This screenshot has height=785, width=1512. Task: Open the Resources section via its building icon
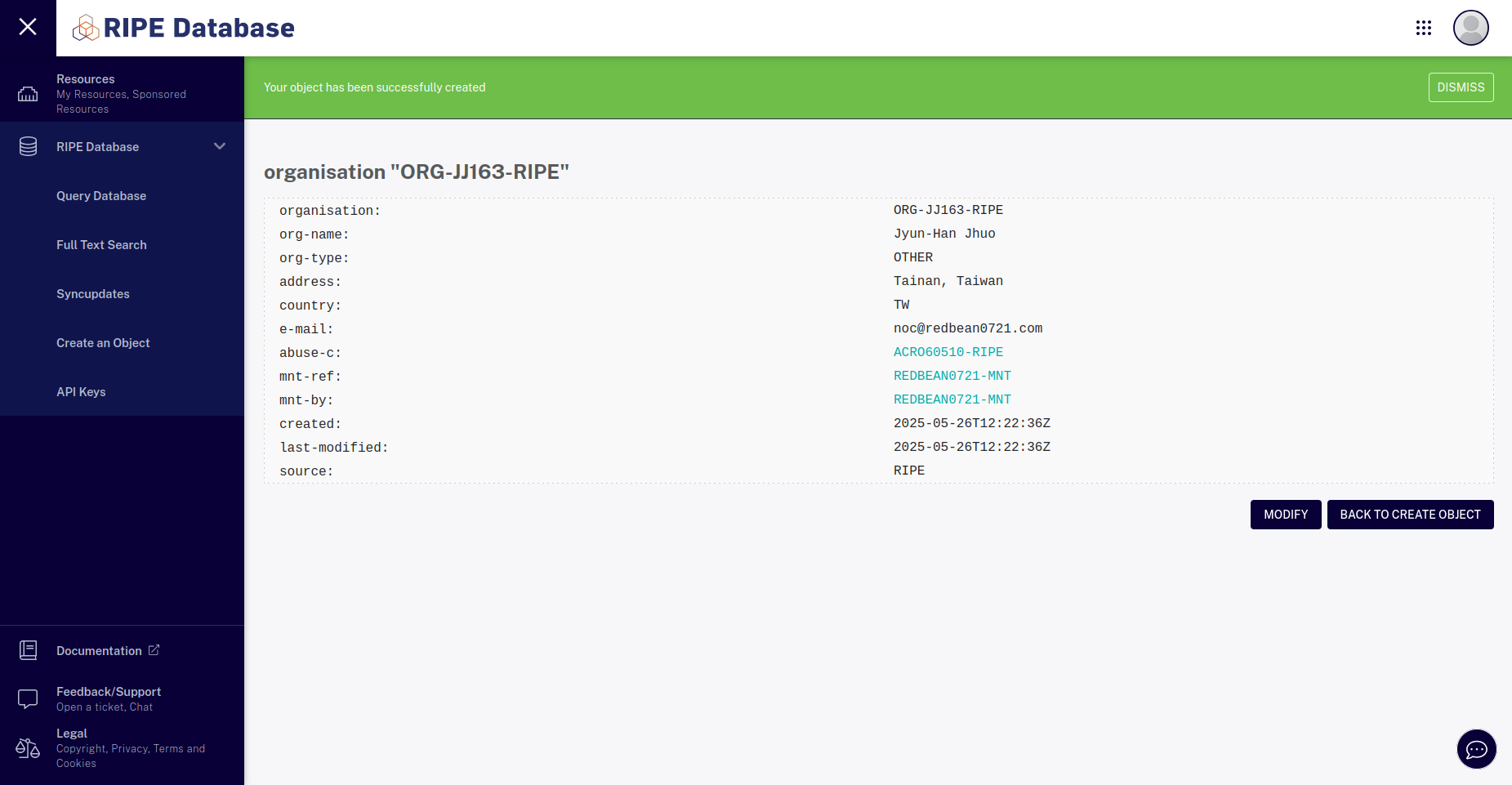pyautogui.click(x=27, y=92)
